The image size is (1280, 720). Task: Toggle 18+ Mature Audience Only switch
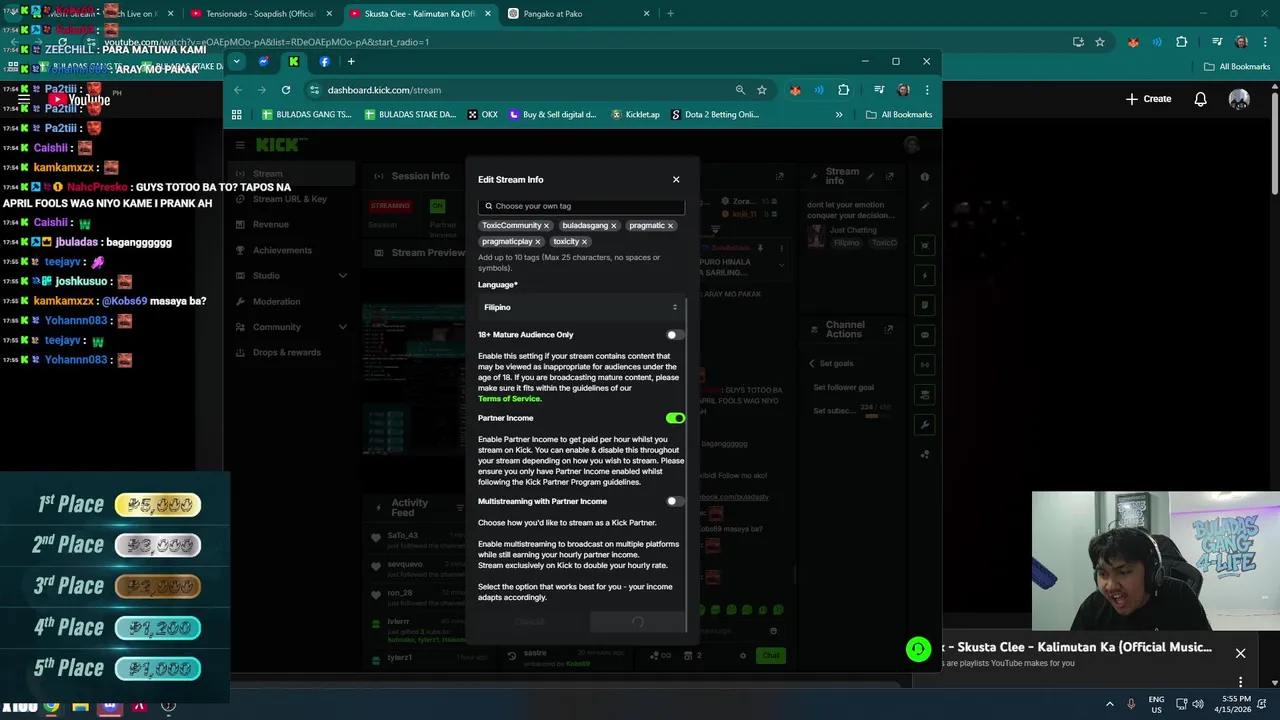tap(676, 335)
